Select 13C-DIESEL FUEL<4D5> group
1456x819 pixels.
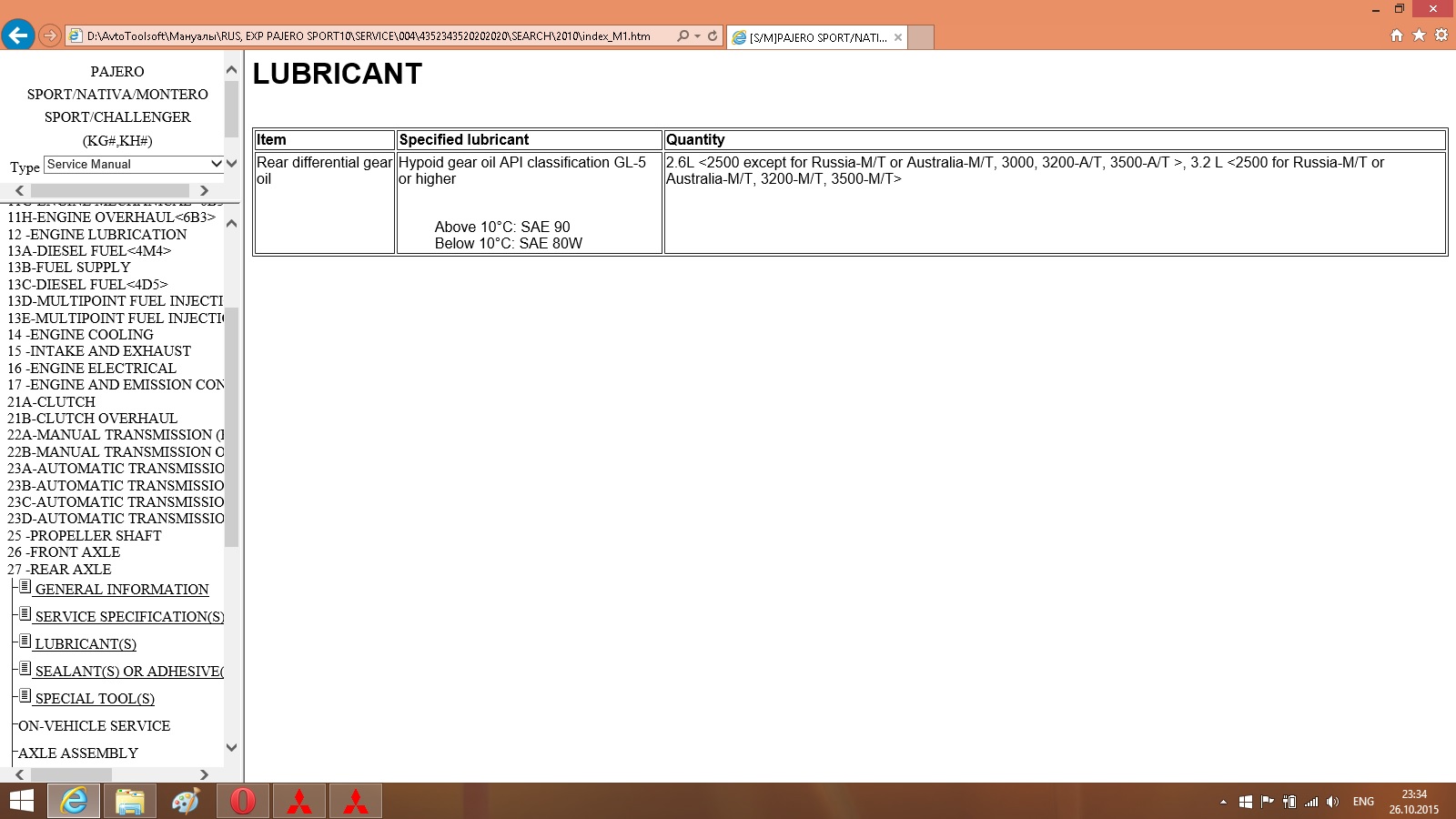pos(87,285)
